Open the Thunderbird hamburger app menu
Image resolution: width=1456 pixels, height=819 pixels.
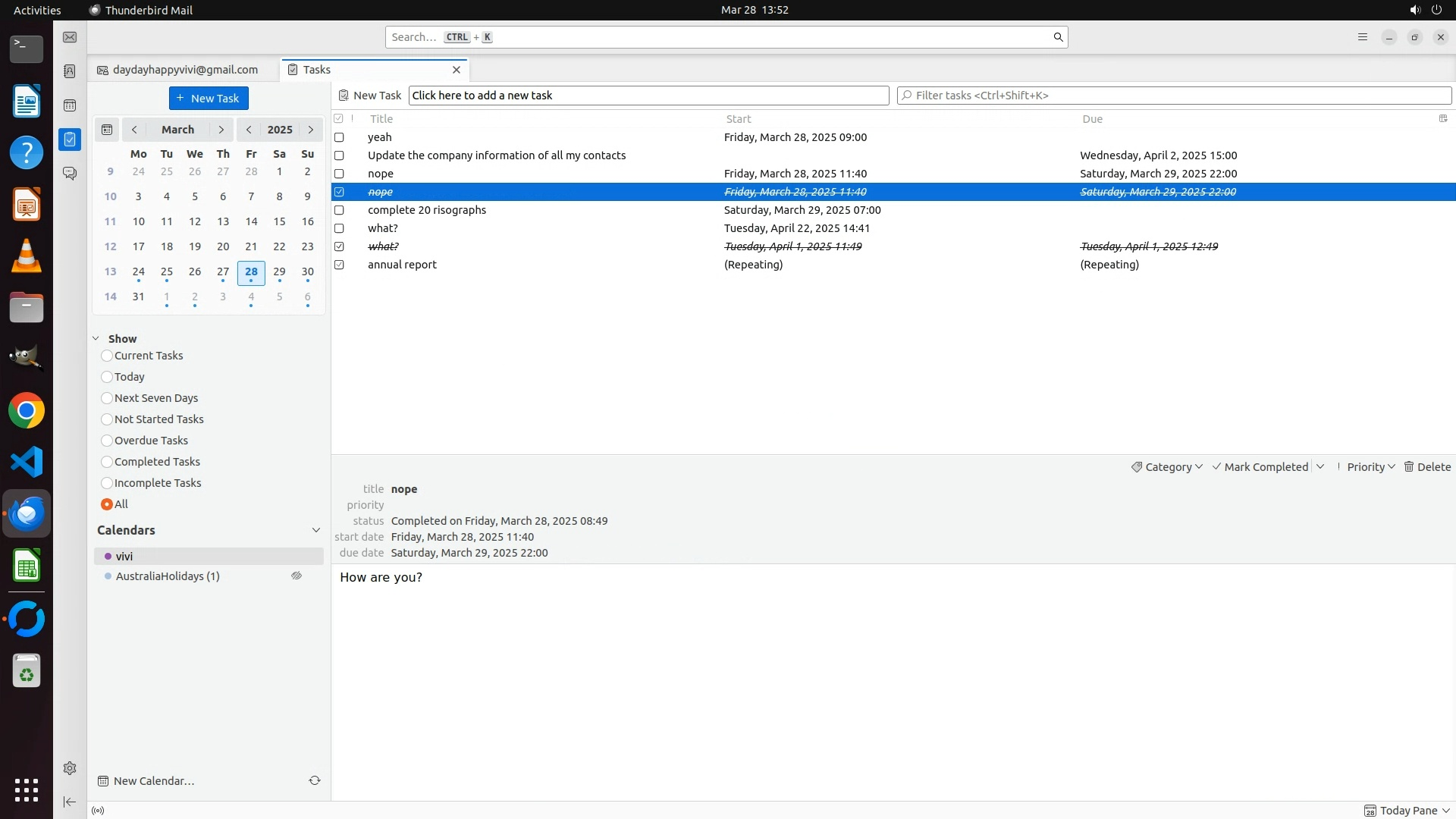[1363, 37]
